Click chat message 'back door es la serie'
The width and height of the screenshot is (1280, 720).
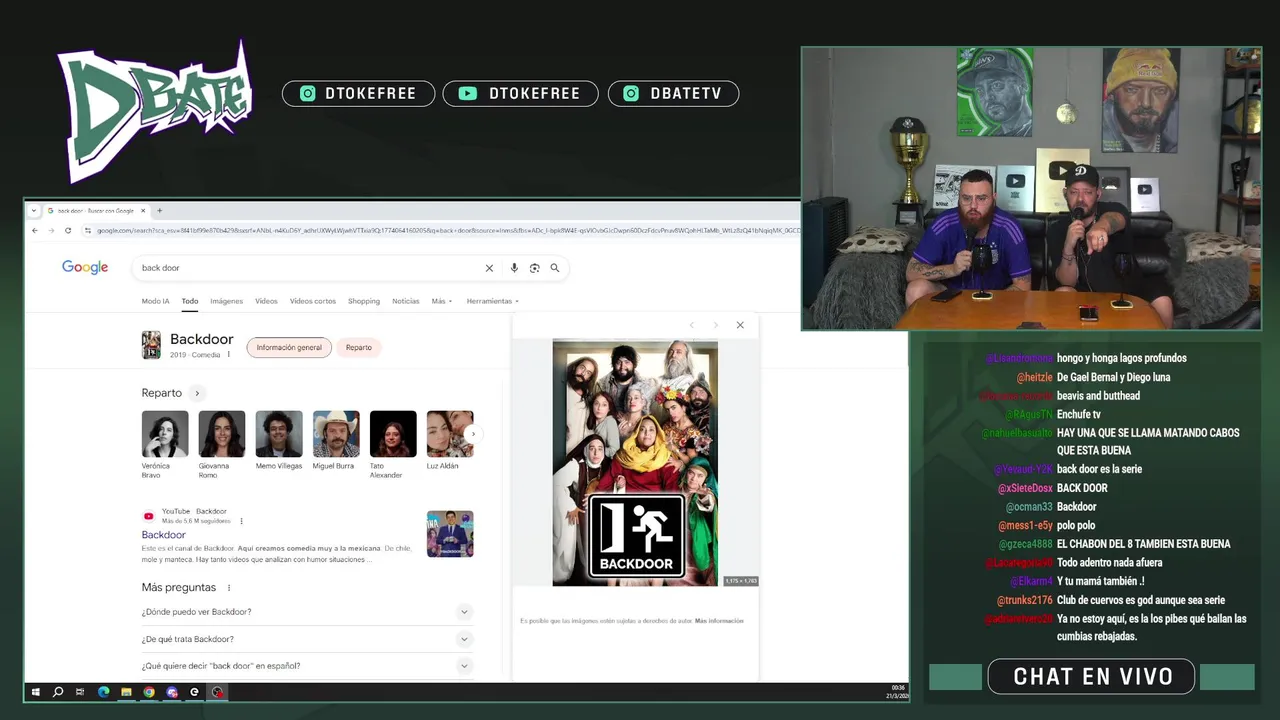[1099, 469]
